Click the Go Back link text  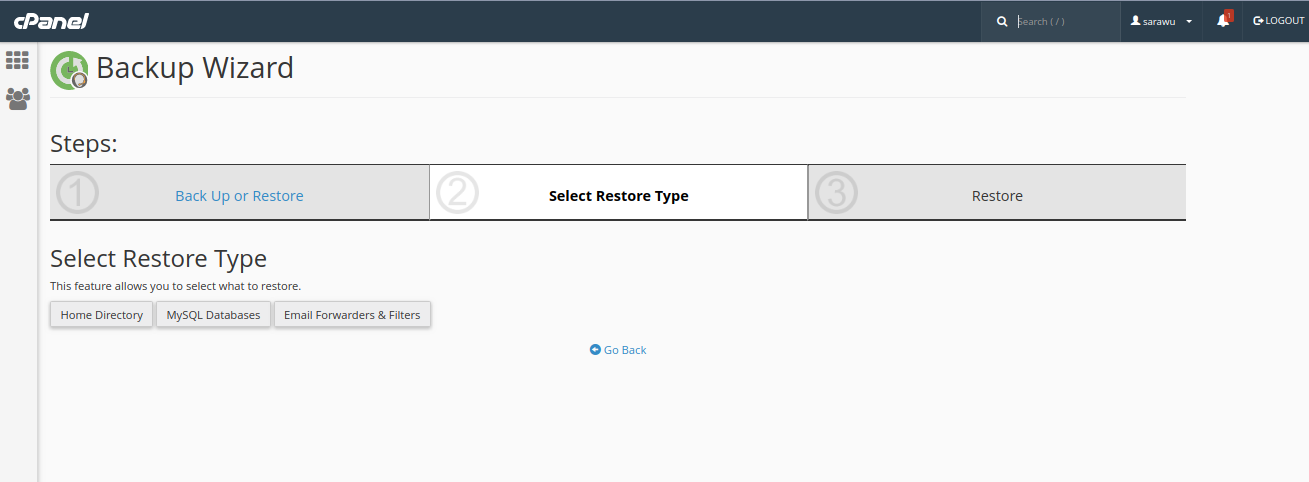(625, 350)
